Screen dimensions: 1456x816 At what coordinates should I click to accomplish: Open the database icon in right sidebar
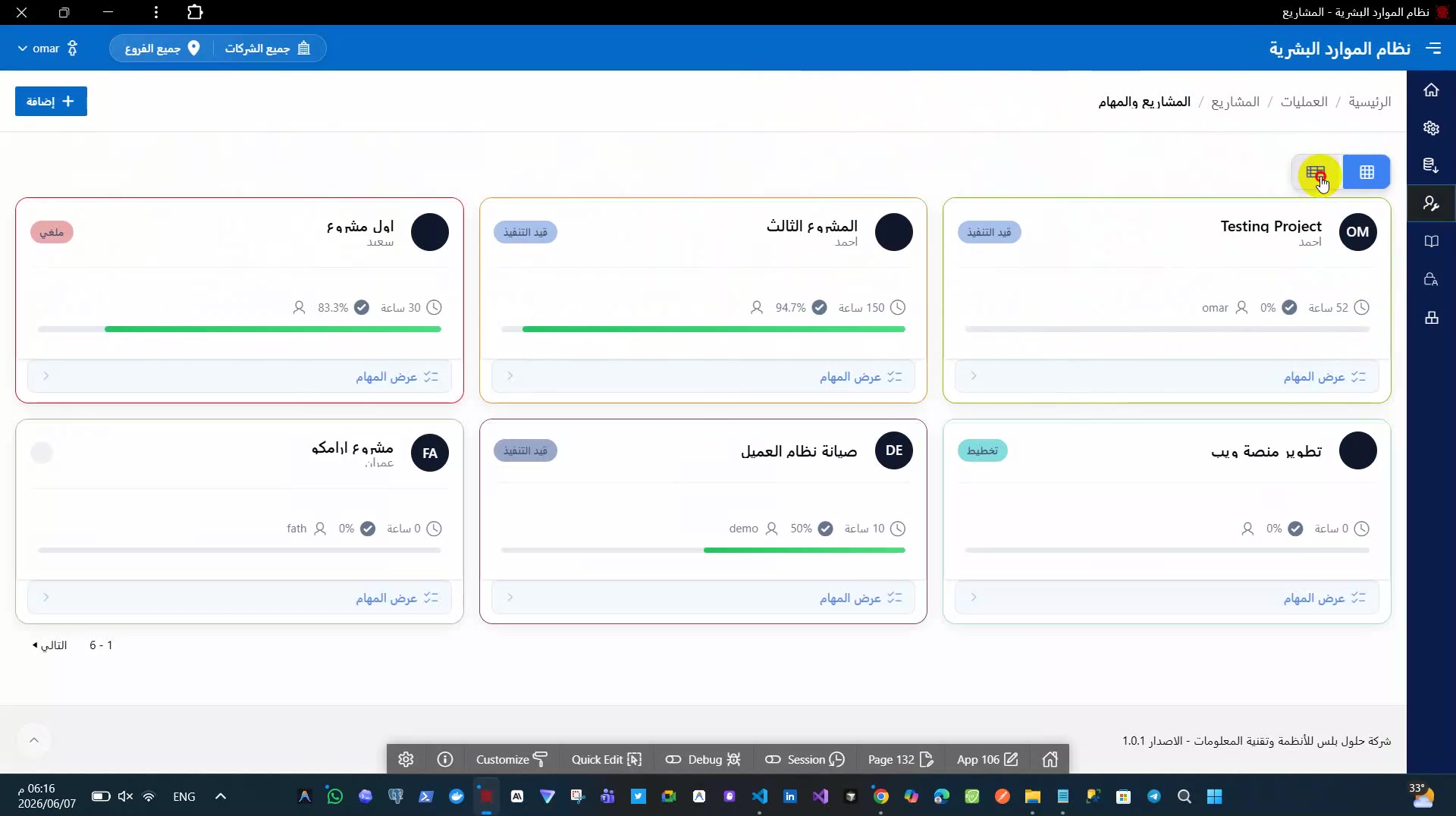click(1431, 165)
